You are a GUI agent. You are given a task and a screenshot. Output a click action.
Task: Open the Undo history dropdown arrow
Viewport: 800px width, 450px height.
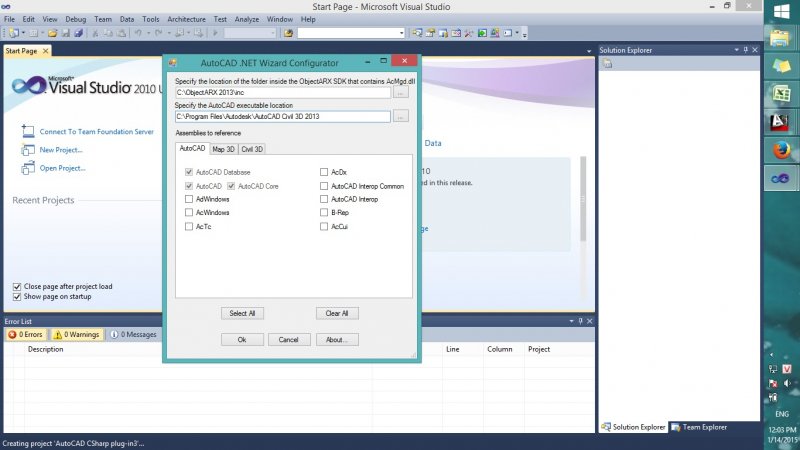click(x=148, y=33)
